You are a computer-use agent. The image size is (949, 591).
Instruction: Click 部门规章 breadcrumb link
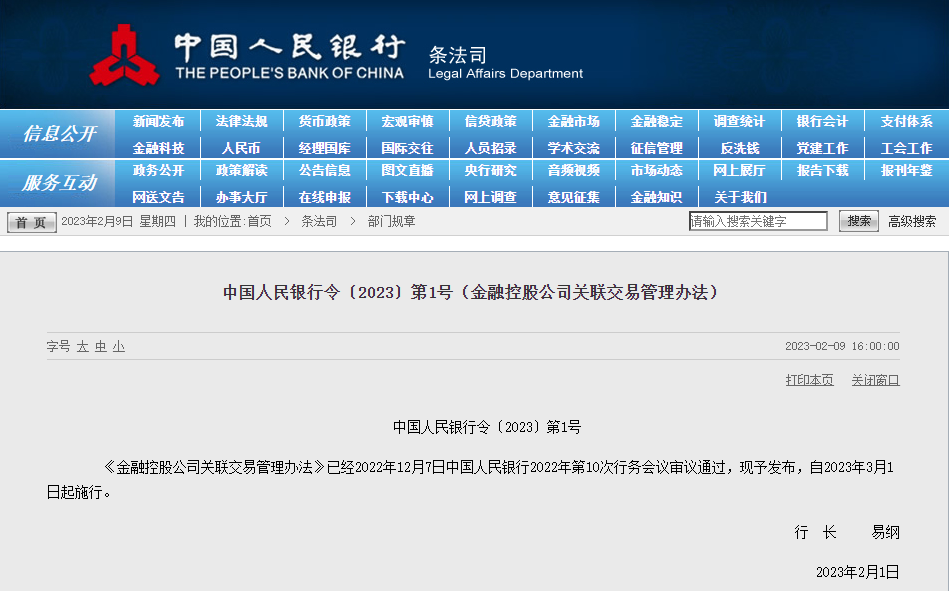click(391, 222)
